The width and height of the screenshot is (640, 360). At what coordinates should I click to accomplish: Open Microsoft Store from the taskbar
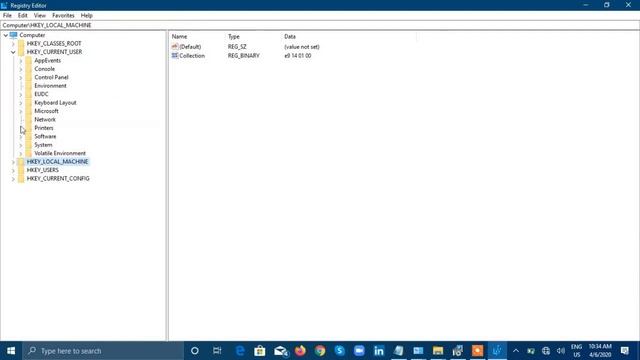coord(260,351)
